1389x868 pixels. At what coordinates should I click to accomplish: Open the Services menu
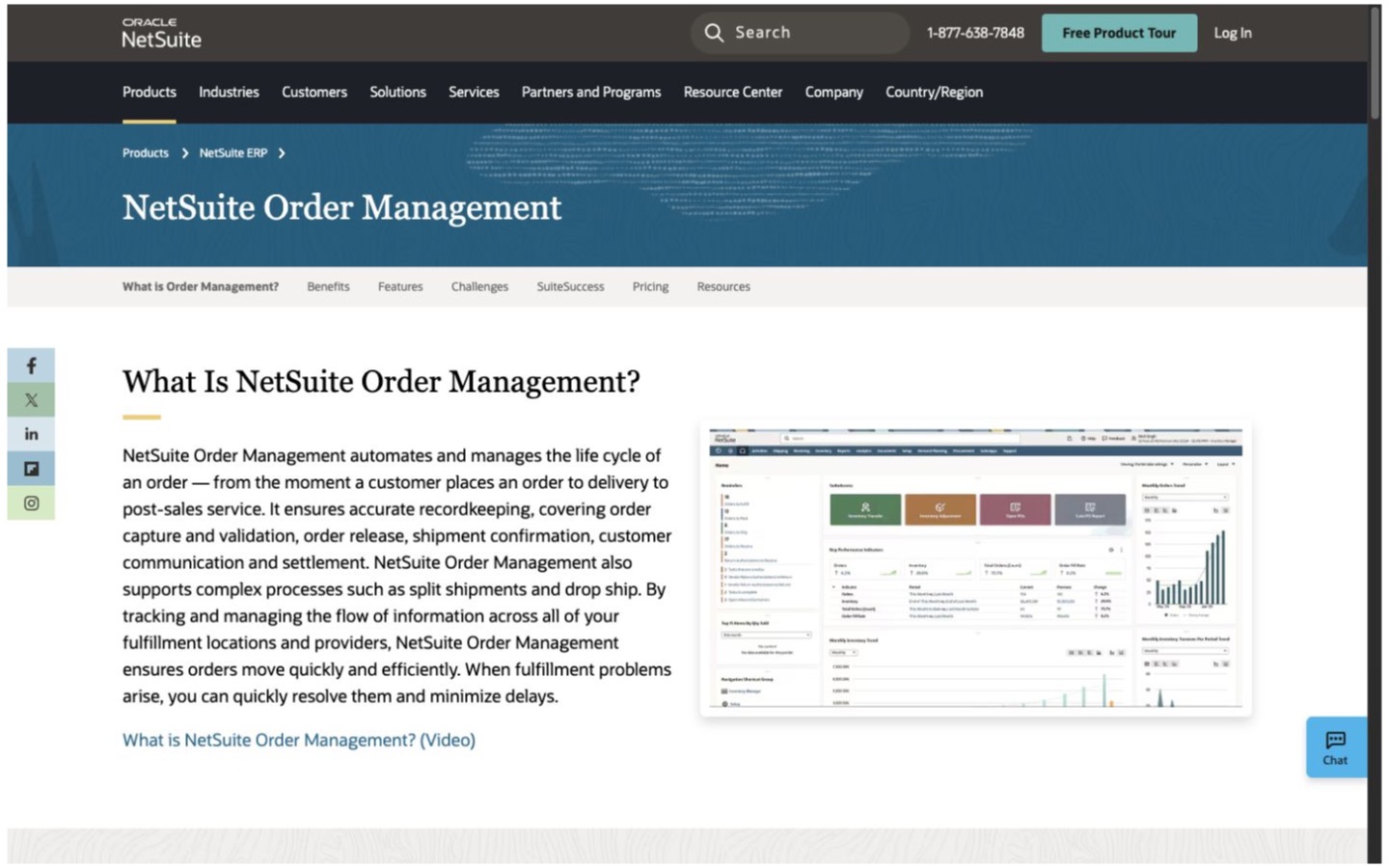(474, 93)
